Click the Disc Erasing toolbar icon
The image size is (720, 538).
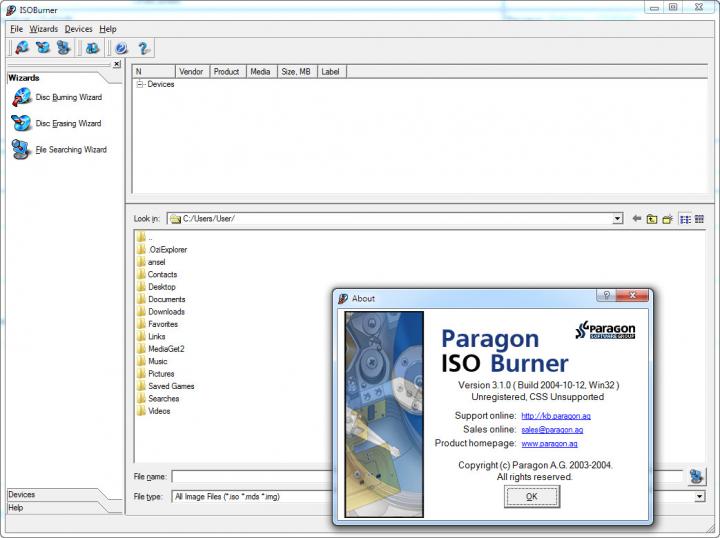[43, 47]
